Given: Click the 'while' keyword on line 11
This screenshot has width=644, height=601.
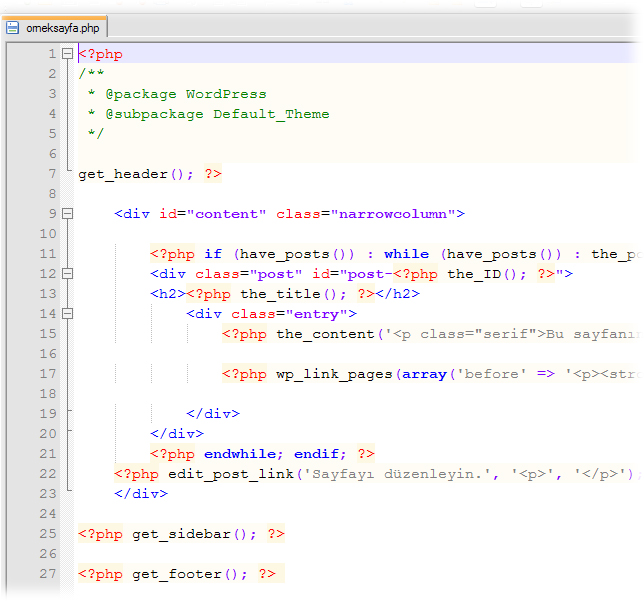Looking at the screenshot, I should coord(407,254).
